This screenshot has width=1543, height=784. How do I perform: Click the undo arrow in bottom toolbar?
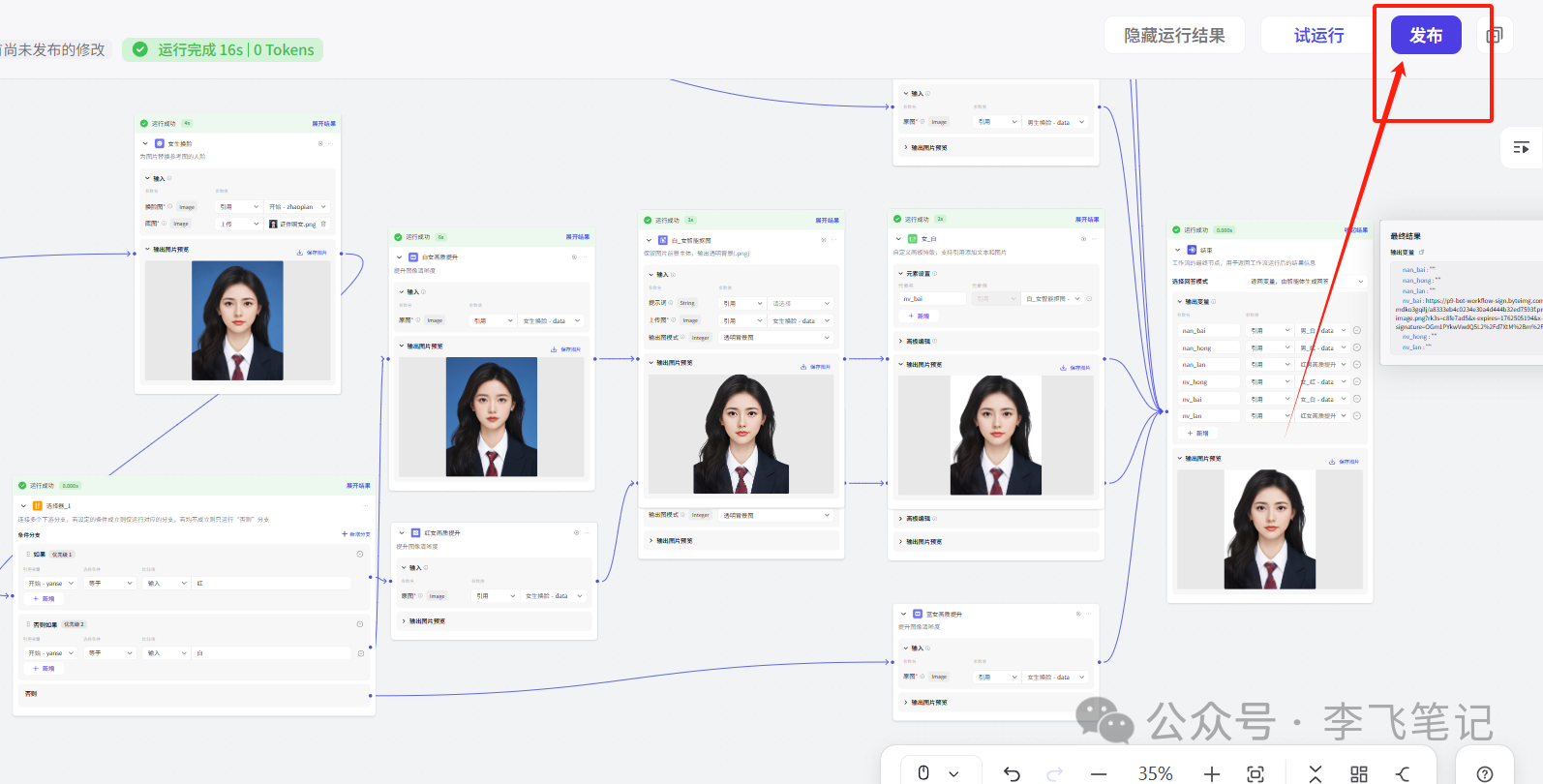(x=1012, y=772)
